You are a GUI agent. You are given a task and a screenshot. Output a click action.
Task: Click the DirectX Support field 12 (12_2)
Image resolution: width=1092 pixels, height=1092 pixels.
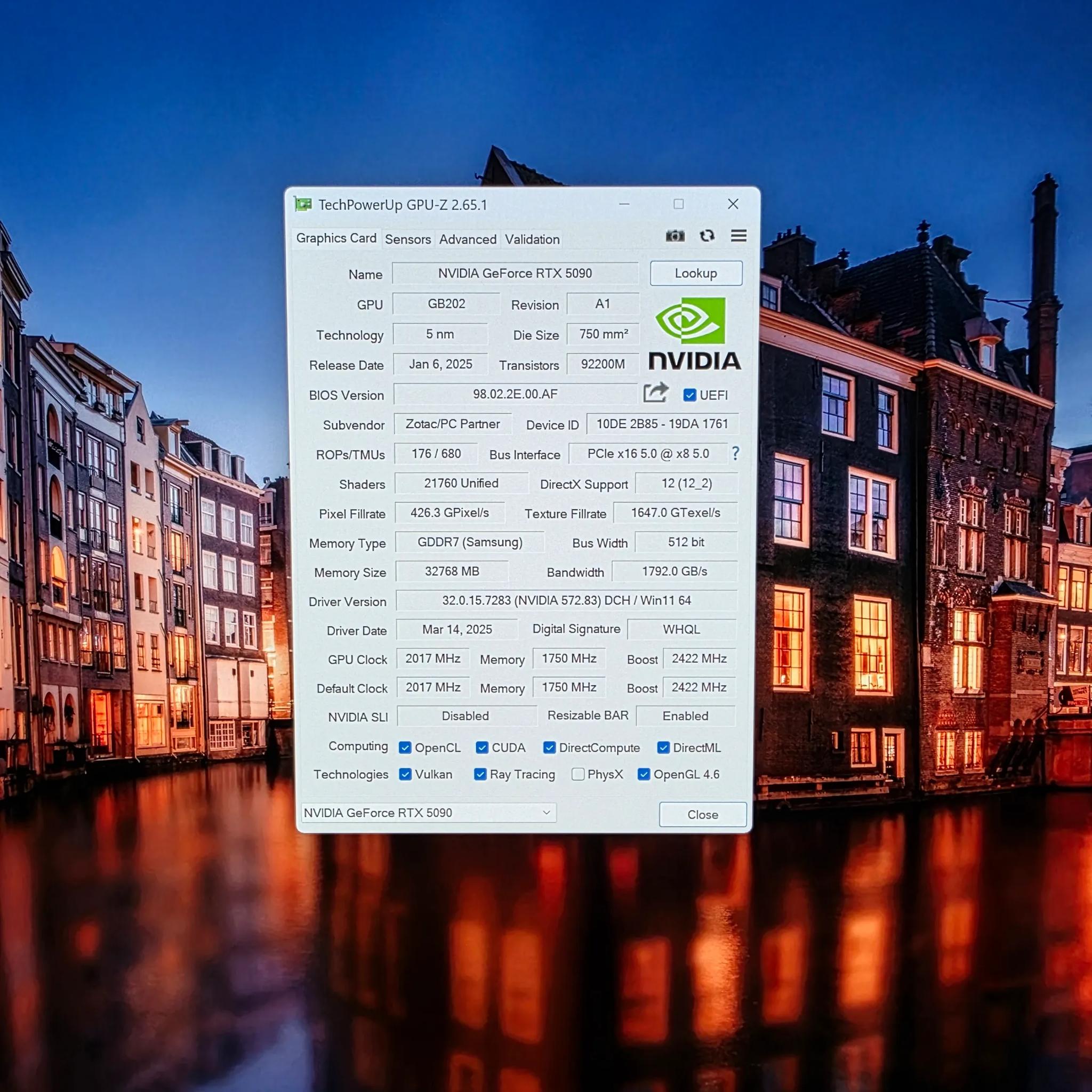point(686,483)
